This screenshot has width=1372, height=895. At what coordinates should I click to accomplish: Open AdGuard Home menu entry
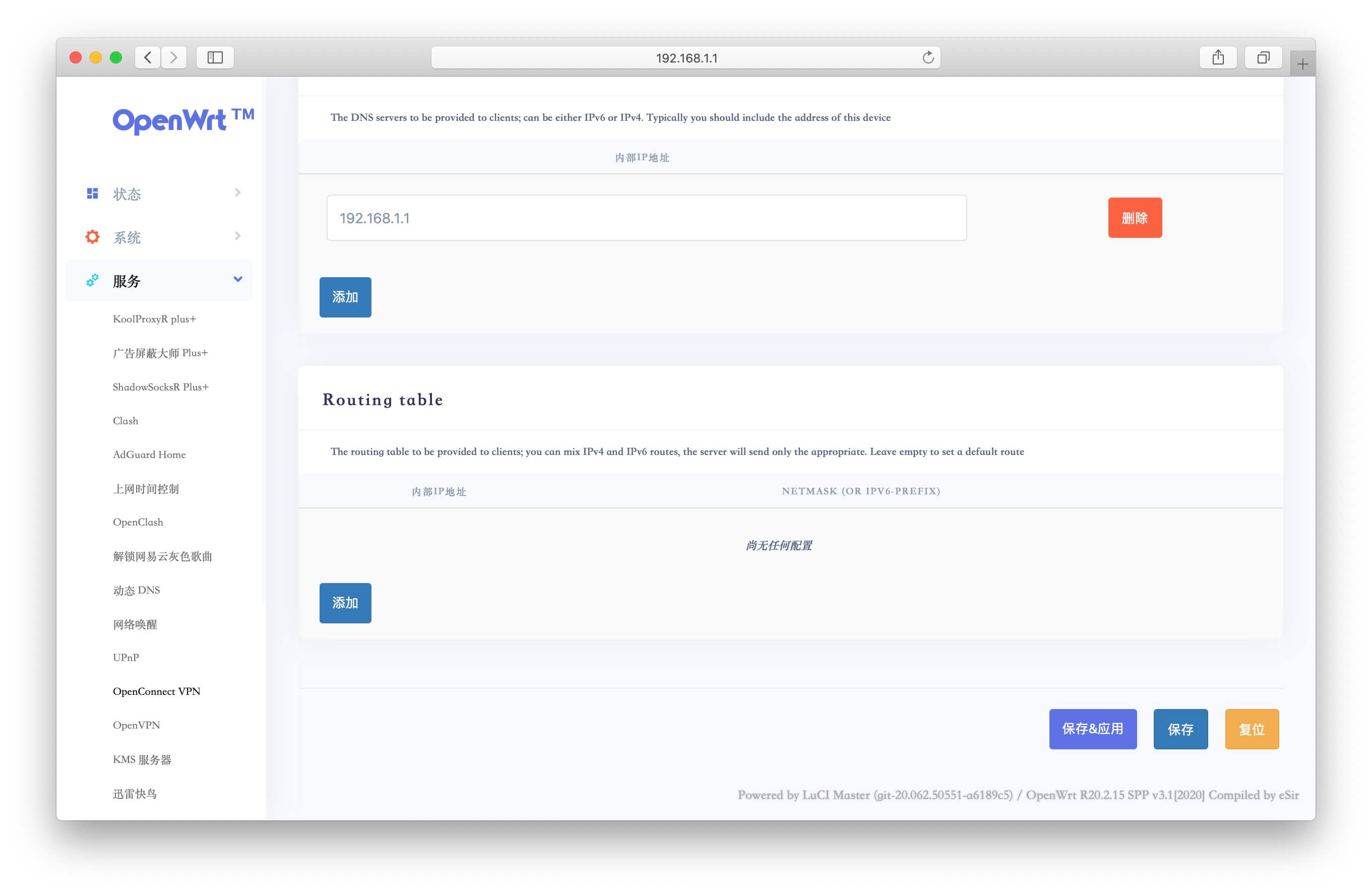click(149, 454)
